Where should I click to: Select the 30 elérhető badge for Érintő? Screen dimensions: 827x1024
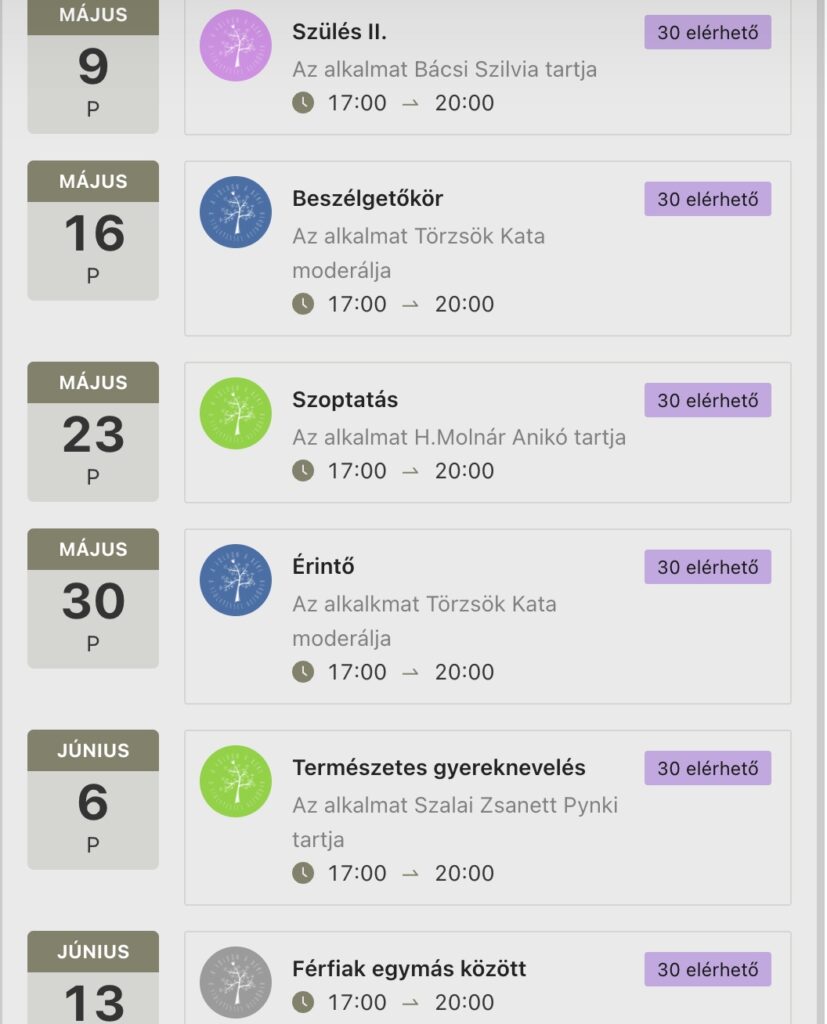tap(707, 567)
